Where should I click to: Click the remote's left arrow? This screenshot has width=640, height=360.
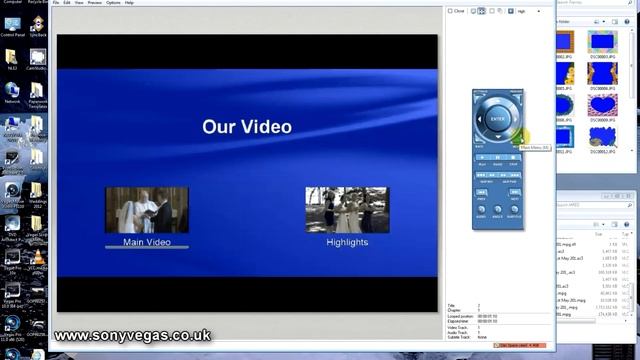click(x=479, y=119)
